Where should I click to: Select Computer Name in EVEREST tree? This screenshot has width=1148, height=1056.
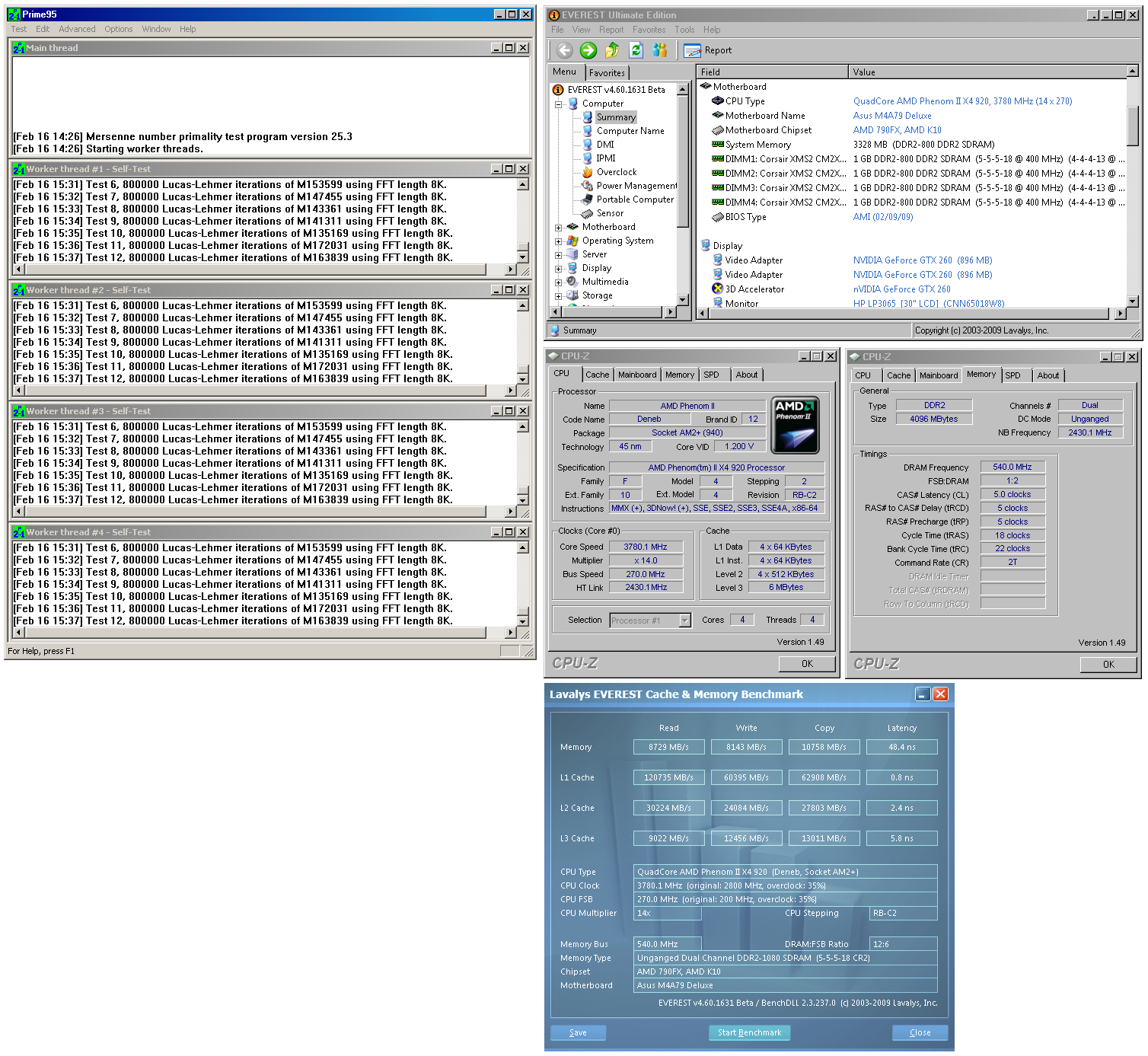[630, 131]
